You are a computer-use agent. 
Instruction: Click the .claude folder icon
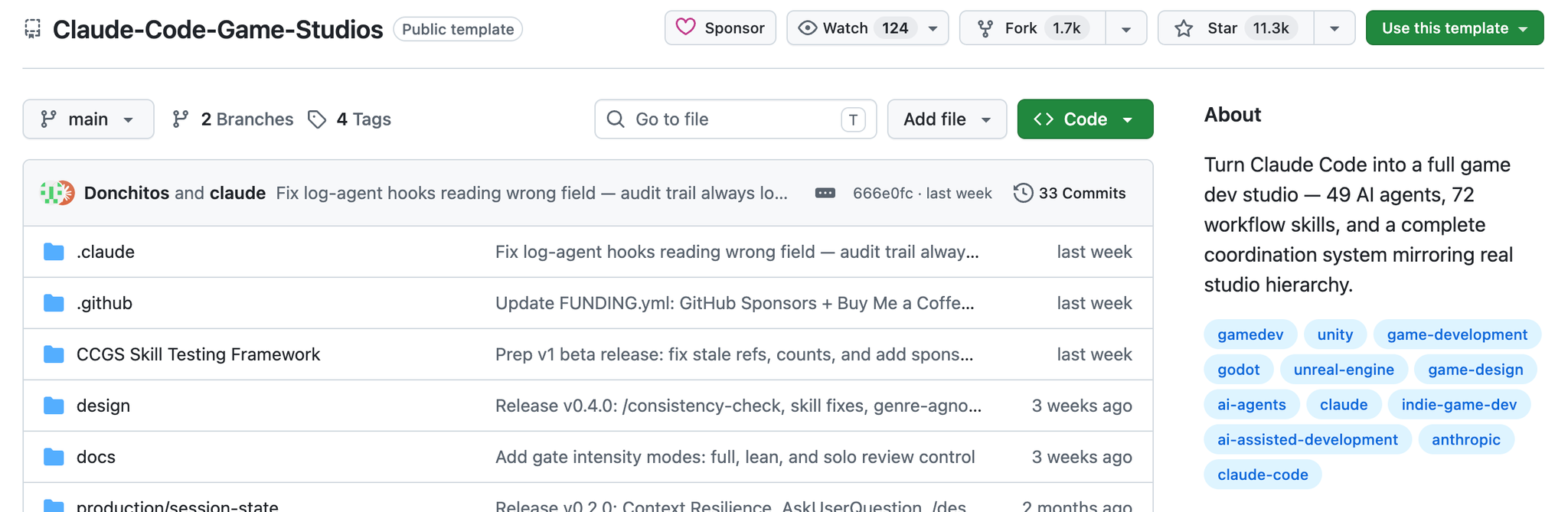54,252
